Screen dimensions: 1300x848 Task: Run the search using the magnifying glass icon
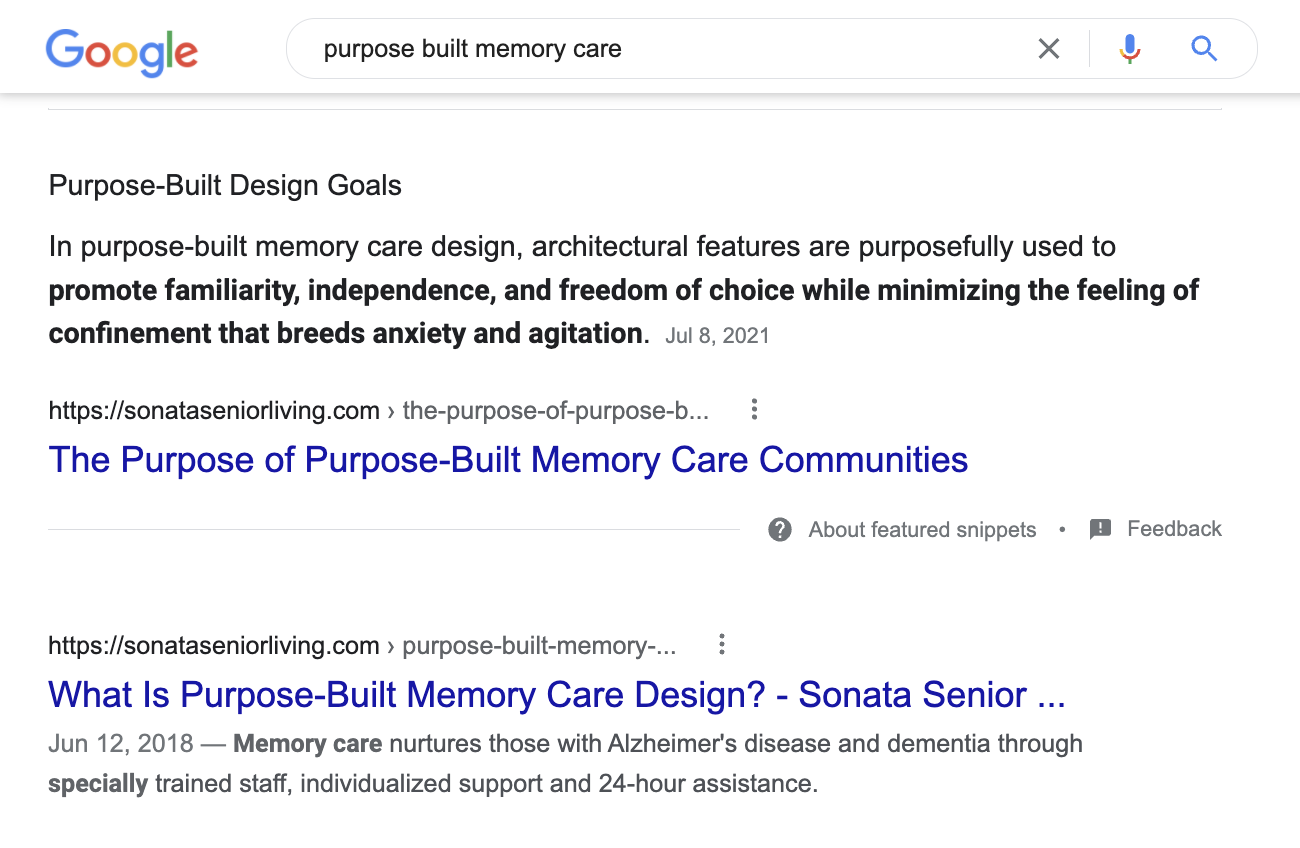1204,48
